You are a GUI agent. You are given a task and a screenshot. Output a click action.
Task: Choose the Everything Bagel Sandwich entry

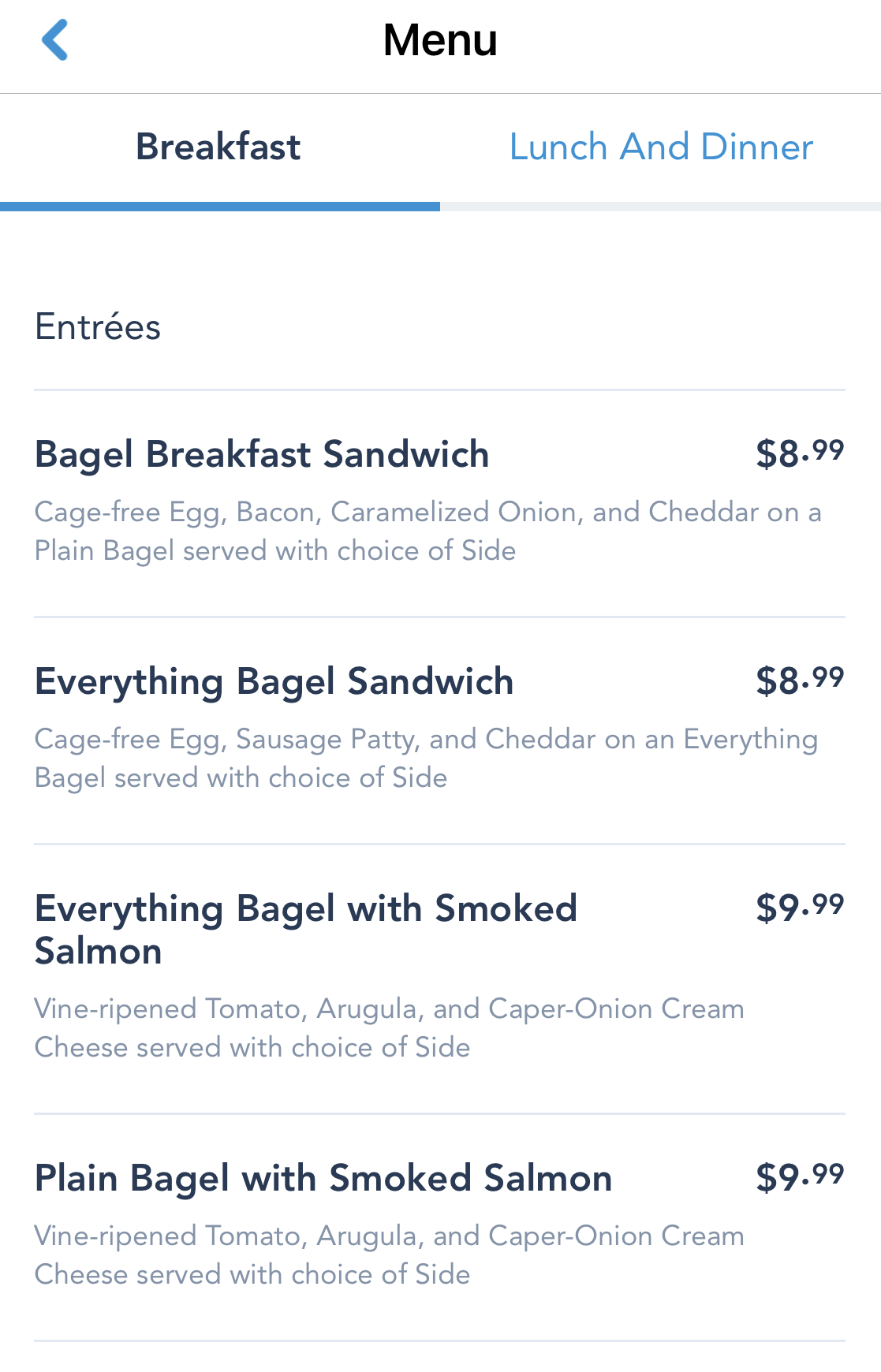coord(274,682)
